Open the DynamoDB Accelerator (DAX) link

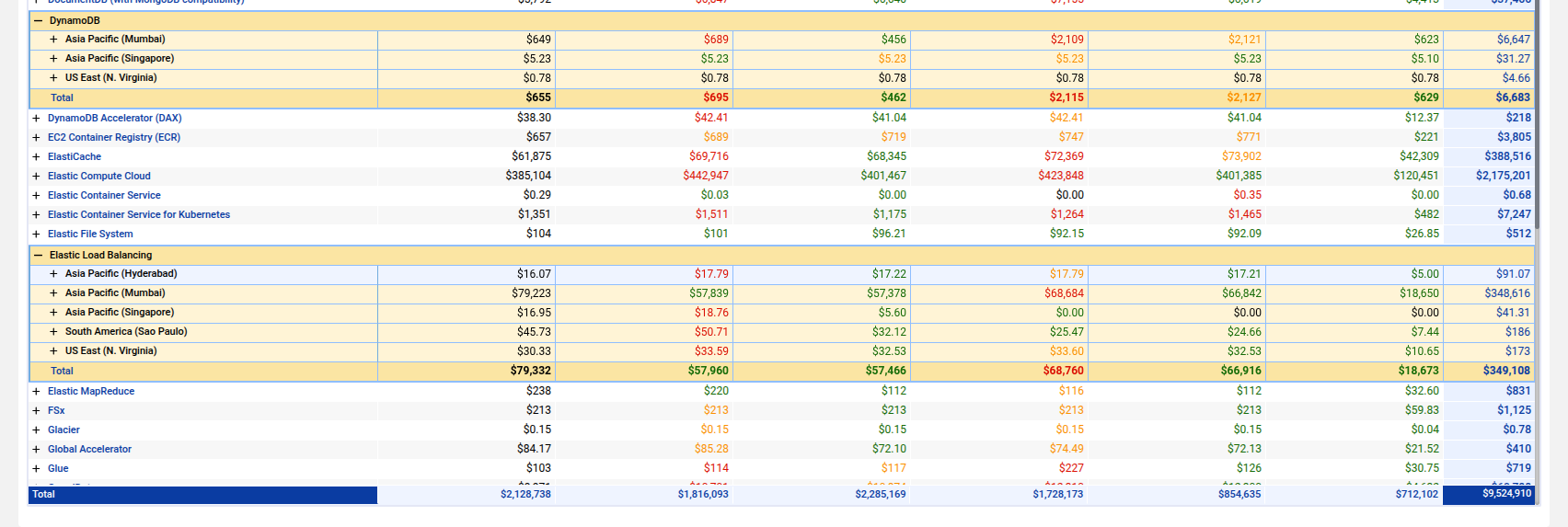[115, 118]
